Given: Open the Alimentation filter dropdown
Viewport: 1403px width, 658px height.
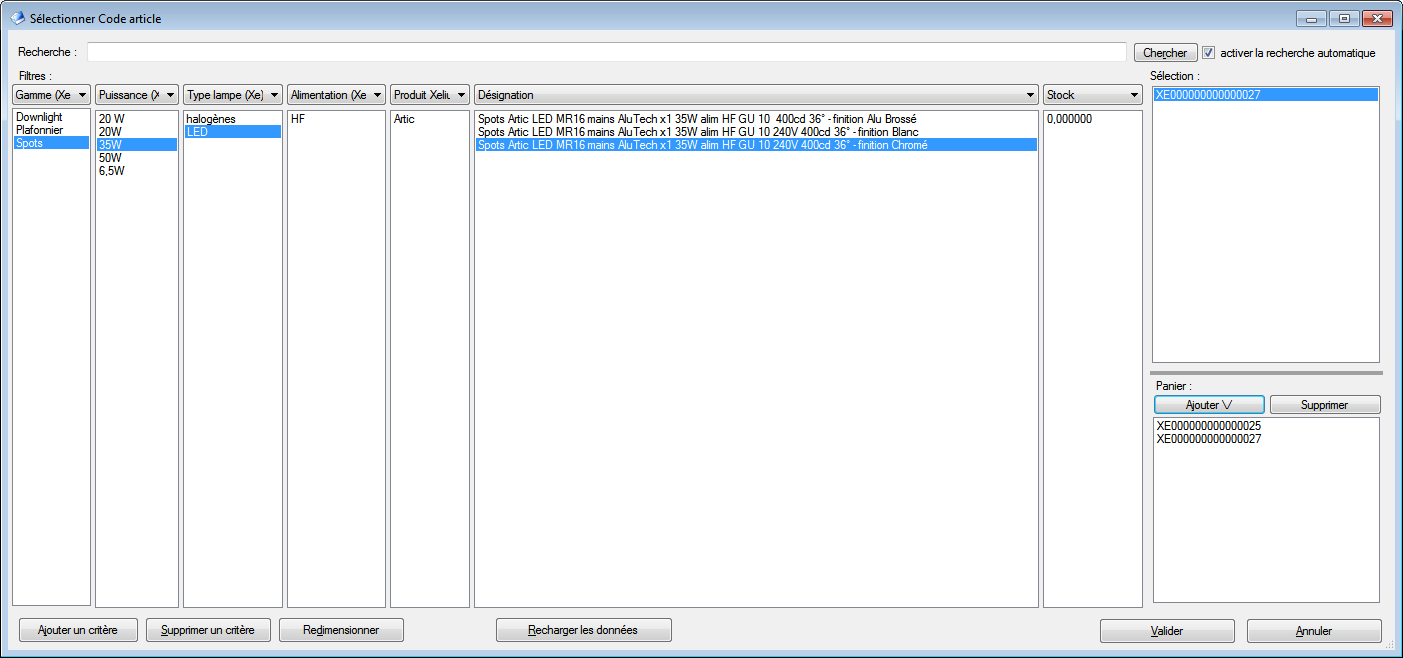Looking at the screenshot, I should 336,95.
